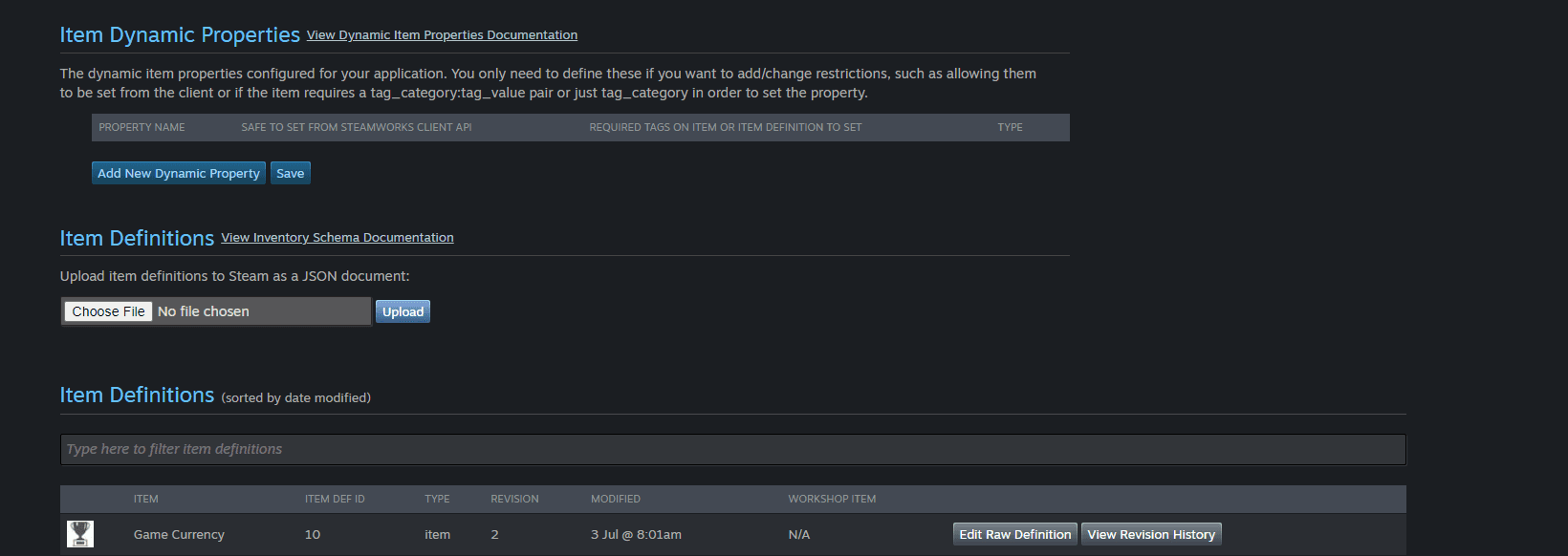The height and width of the screenshot is (556, 1568).
Task: Upload the item definitions JSON
Action: tap(403, 311)
